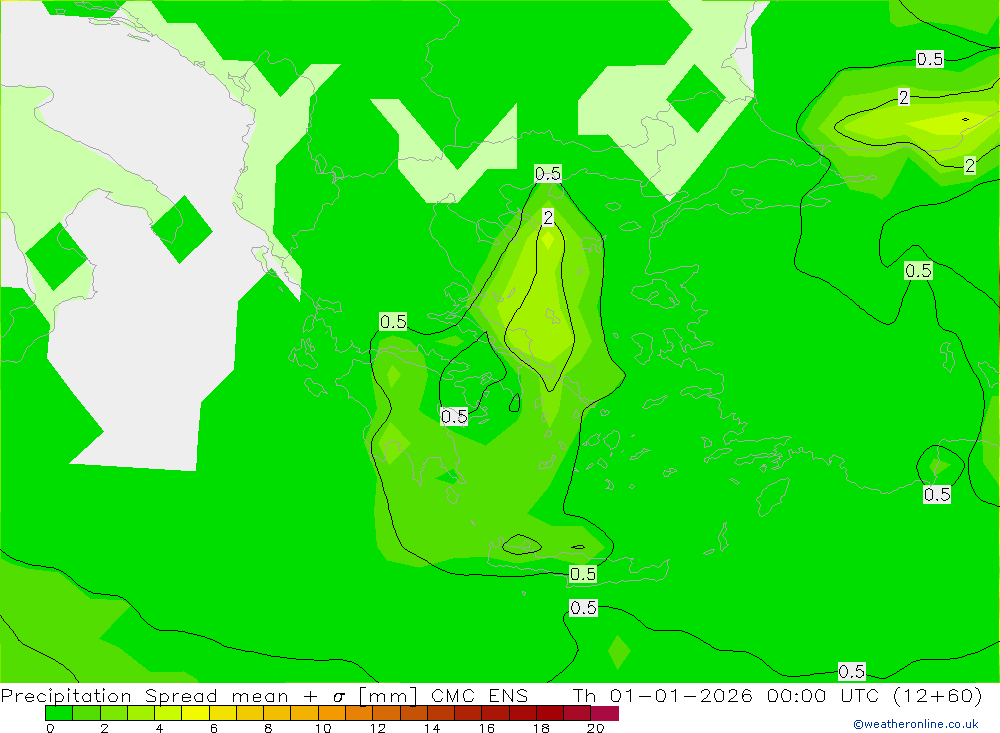Pick the orange 10–11 mm legend swatch
Viewport: 1000px width, 733px height.
pyautogui.click(x=332, y=713)
